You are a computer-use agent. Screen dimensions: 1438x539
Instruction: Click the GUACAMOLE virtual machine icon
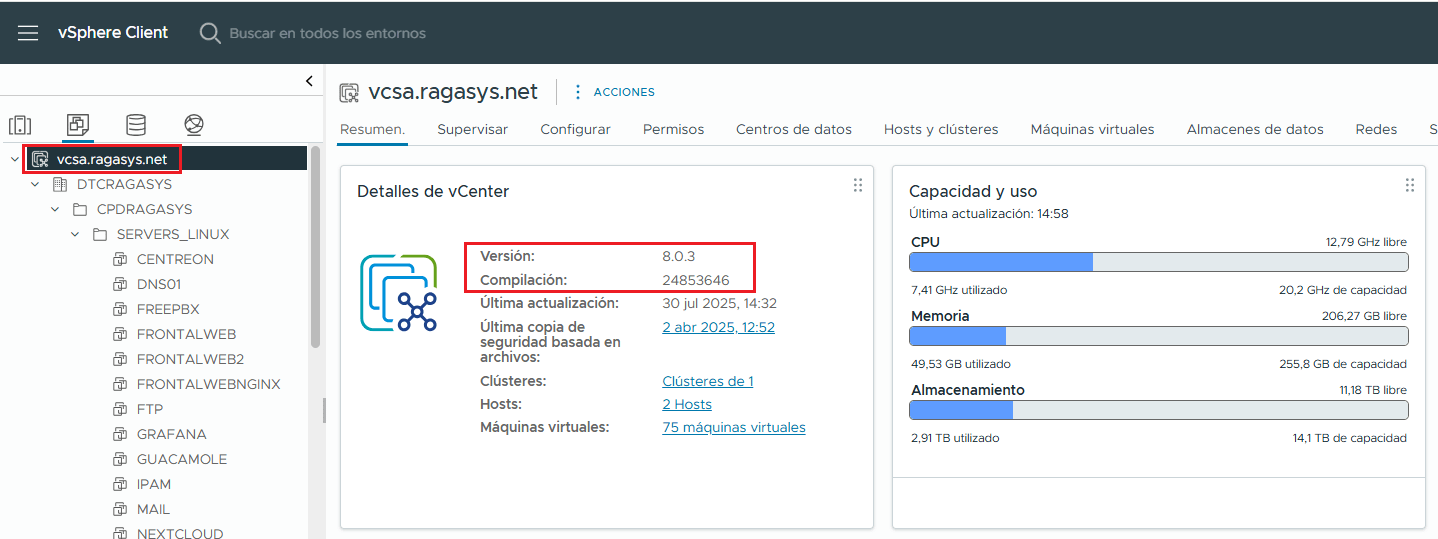pyautogui.click(x=120, y=459)
